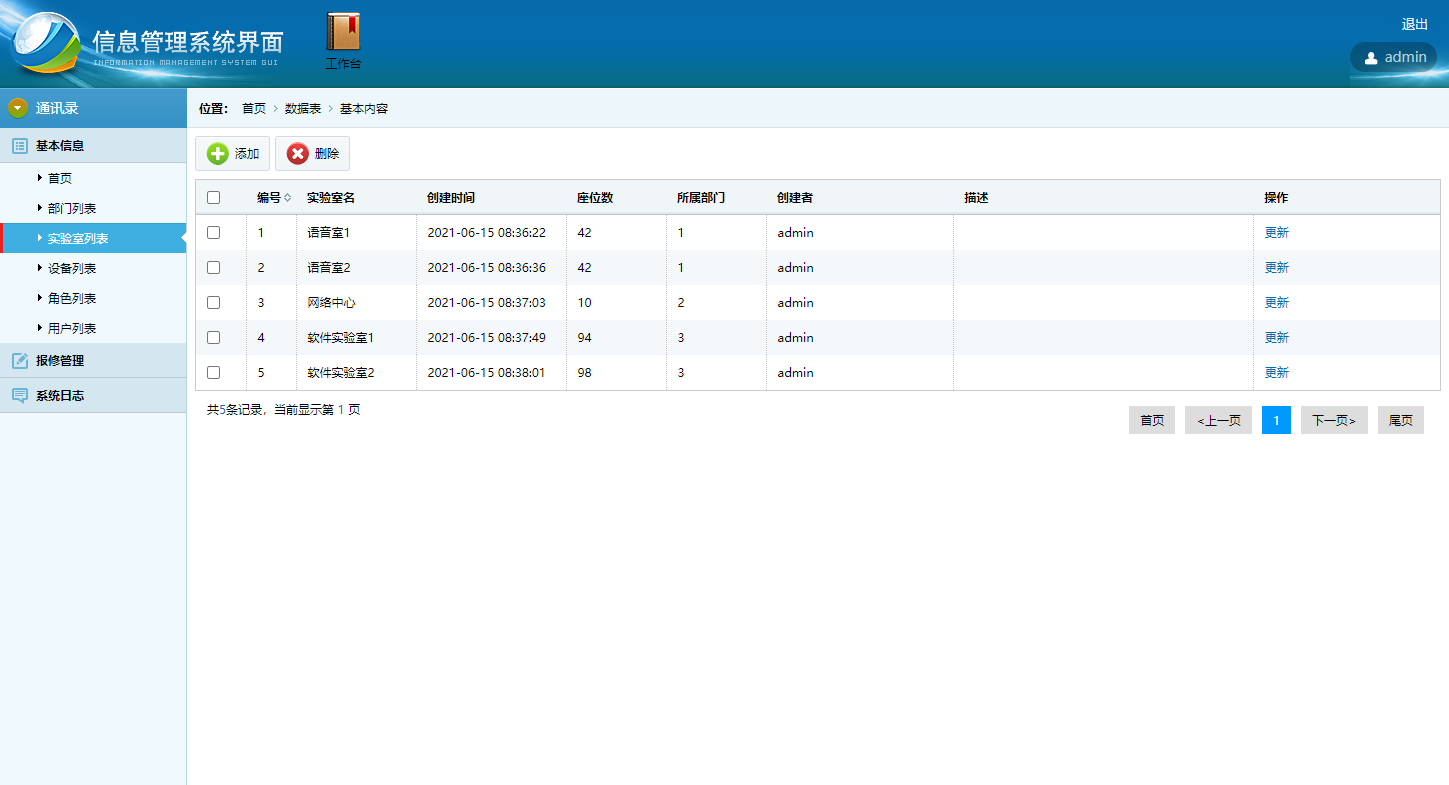The width and height of the screenshot is (1449, 785).
Task: Click the red X 删除 icon
Action: (297, 154)
